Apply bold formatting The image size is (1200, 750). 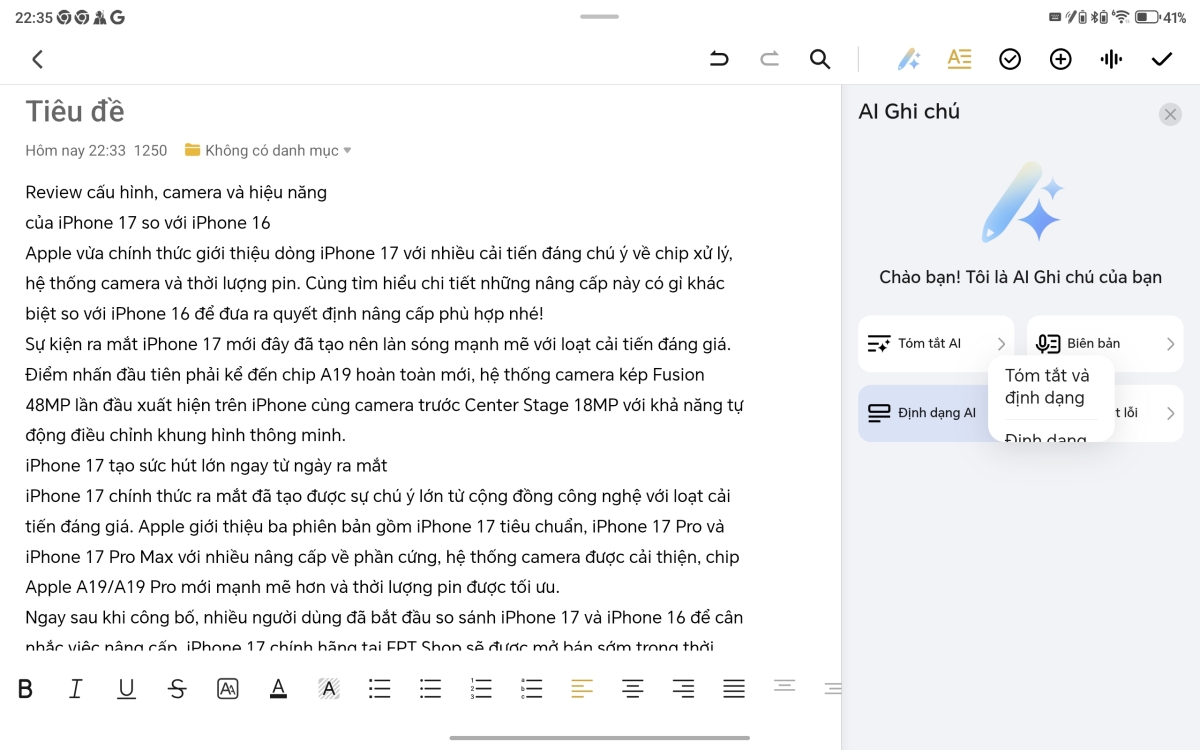coord(26,689)
